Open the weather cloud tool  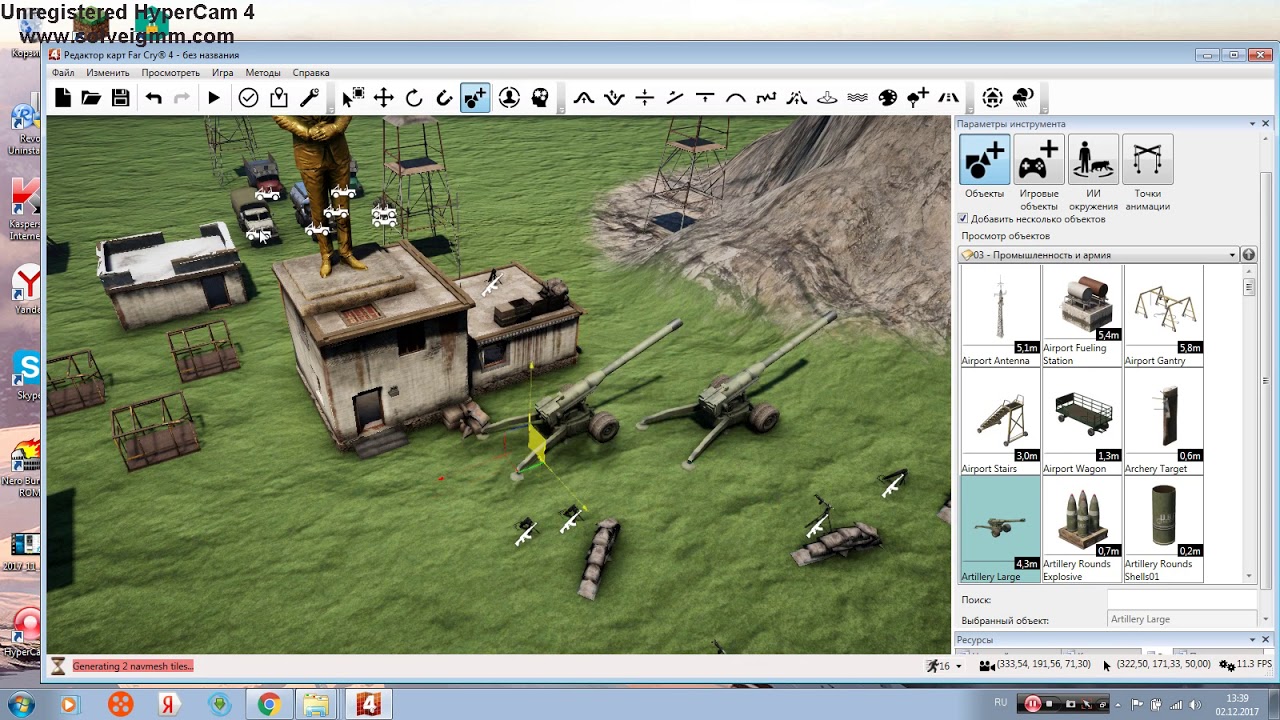1023,97
